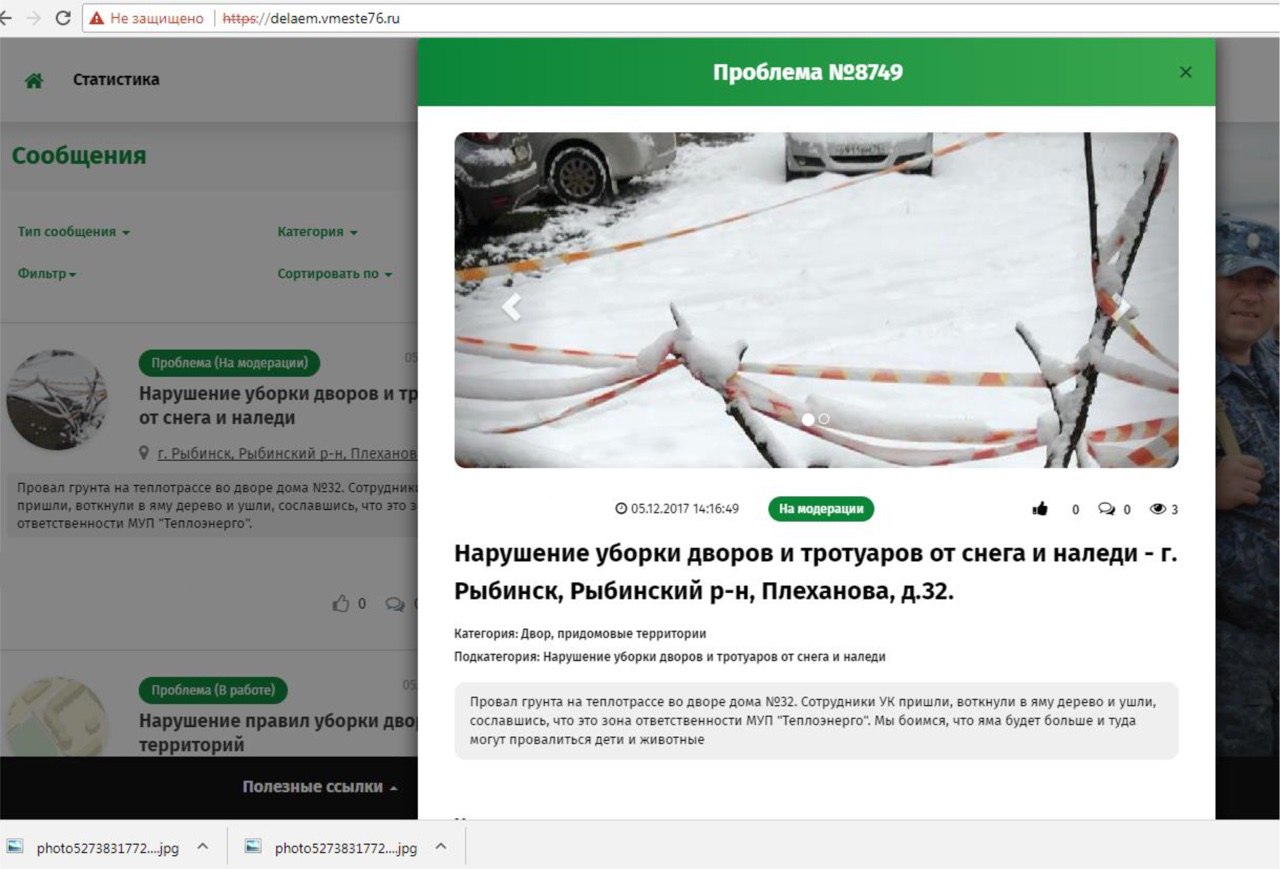Viewport: 1280px width, 869px height.
Task: Click the 'На модерации' status badge in dialog
Action: click(821, 509)
